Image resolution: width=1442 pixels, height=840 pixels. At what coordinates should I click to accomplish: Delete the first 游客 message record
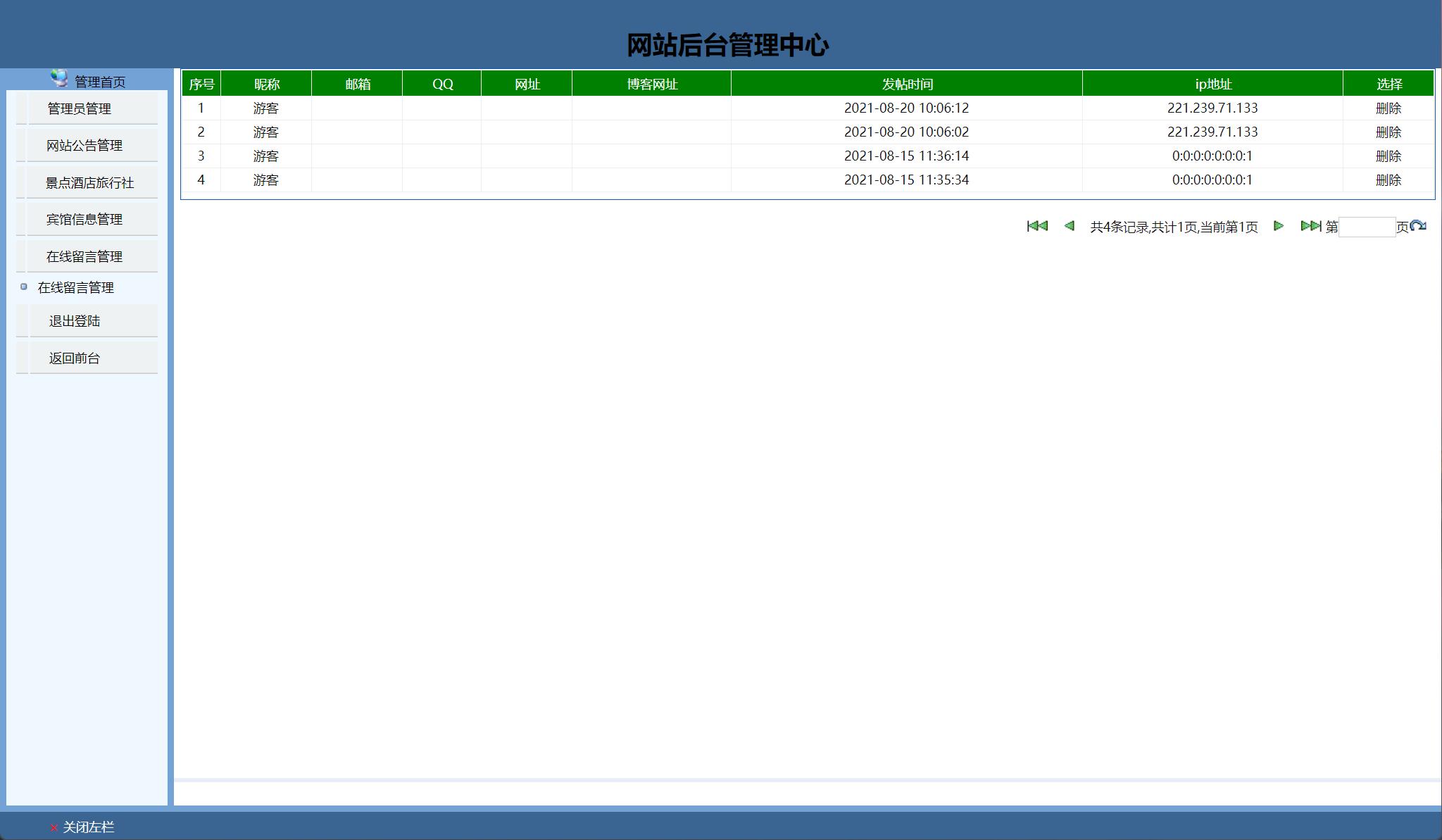tap(1388, 108)
